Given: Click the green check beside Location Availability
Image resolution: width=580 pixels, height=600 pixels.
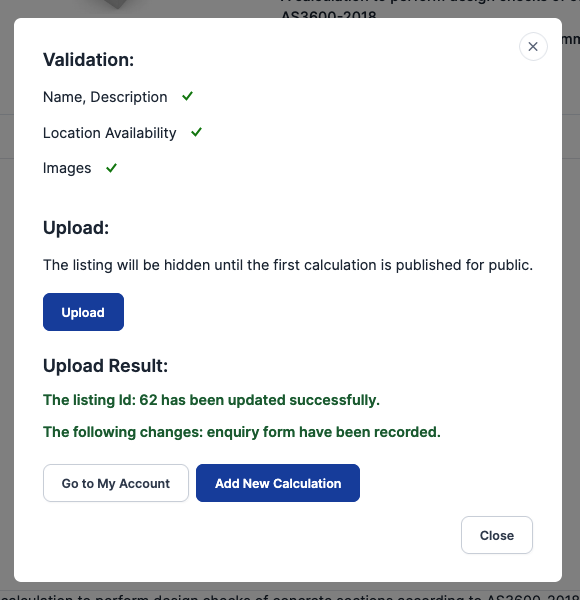Looking at the screenshot, I should pyautogui.click(x=197, y=132).
